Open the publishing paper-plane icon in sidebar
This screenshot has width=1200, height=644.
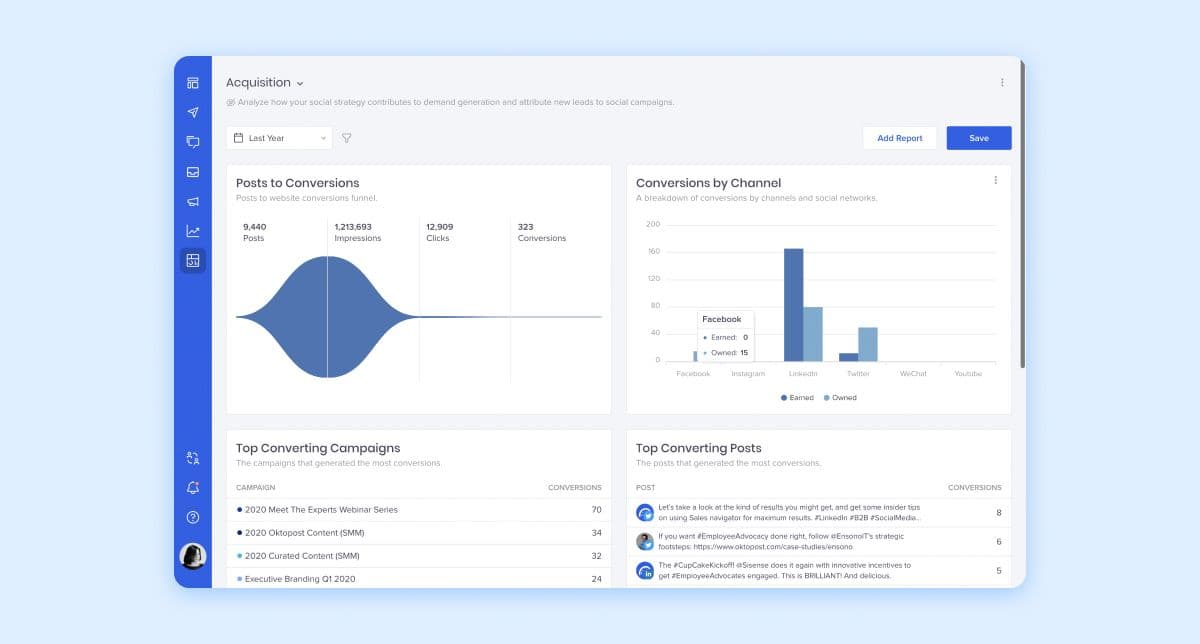click(193, 113)
